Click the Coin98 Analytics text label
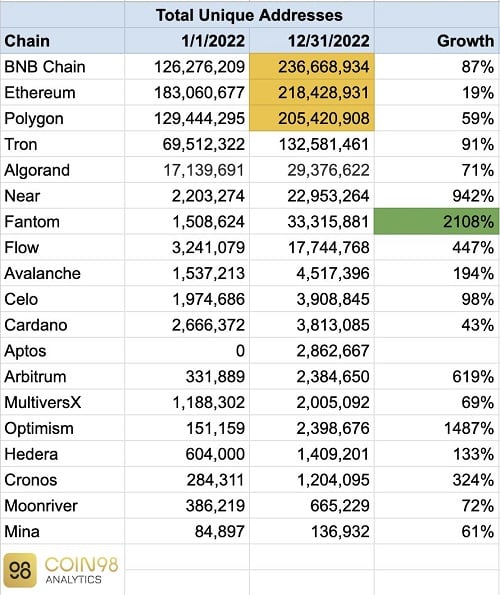Image resolution: width=500 pixels, height=595 pixels. [x=81, y=570]
